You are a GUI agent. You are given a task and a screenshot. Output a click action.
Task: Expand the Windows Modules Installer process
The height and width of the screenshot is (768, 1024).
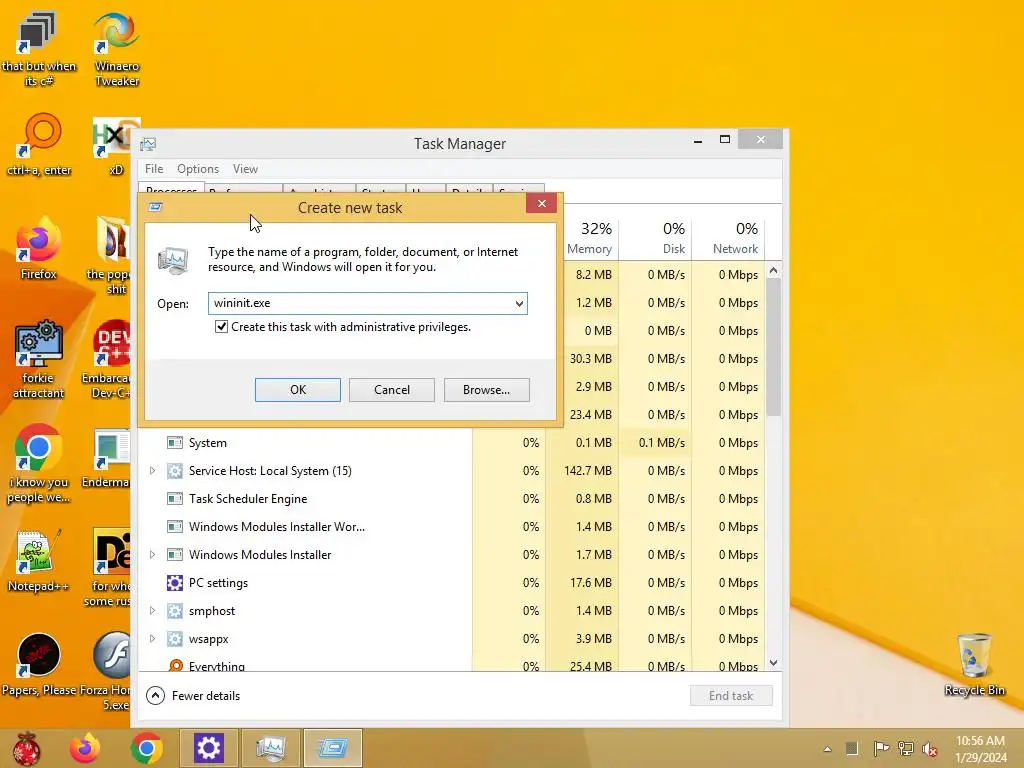(x=152, y=554)
